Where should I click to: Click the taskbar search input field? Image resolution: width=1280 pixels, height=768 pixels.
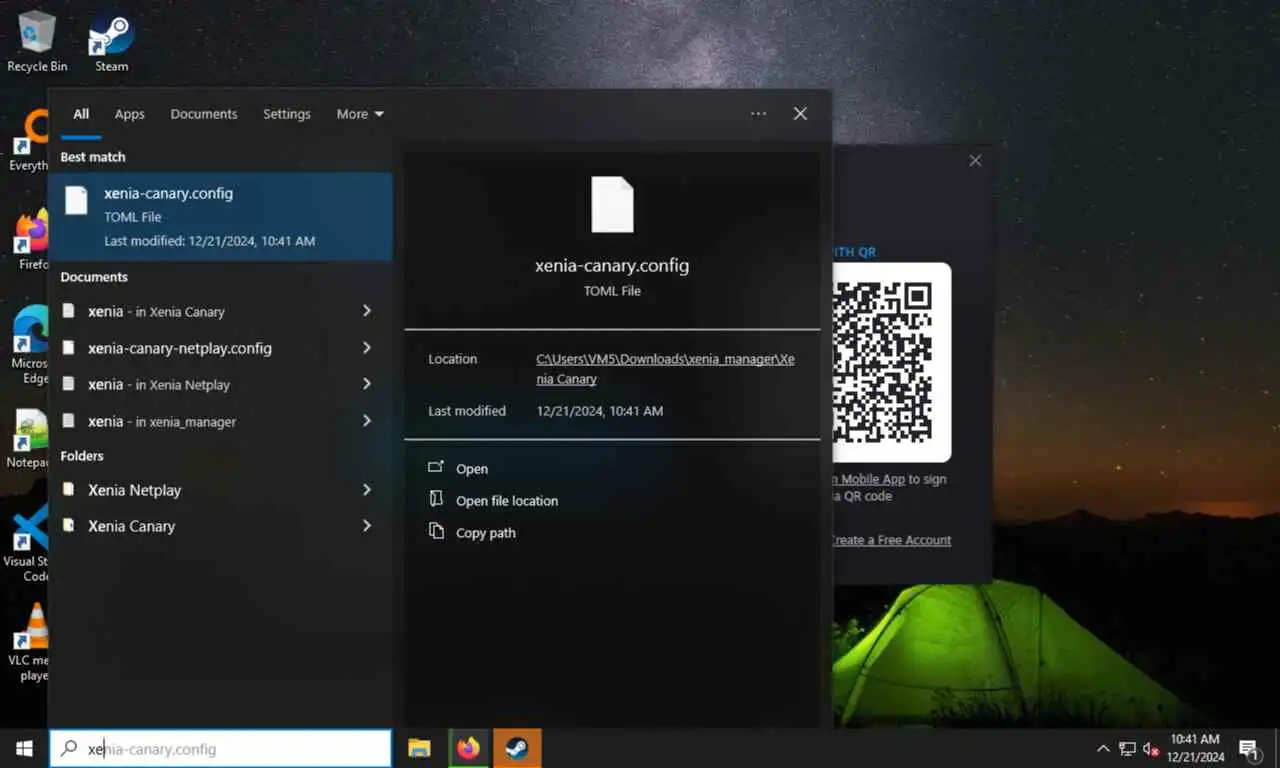(220, 748)
